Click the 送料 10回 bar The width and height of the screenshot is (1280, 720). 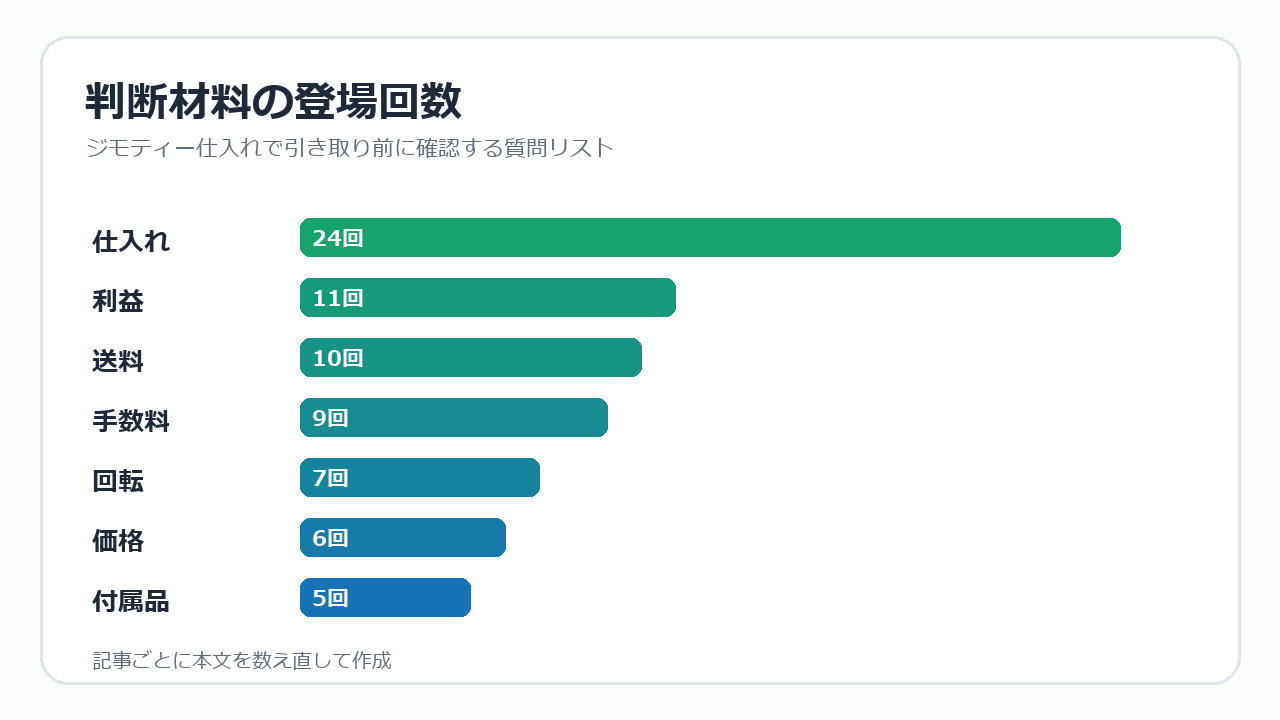pos(471,358)
